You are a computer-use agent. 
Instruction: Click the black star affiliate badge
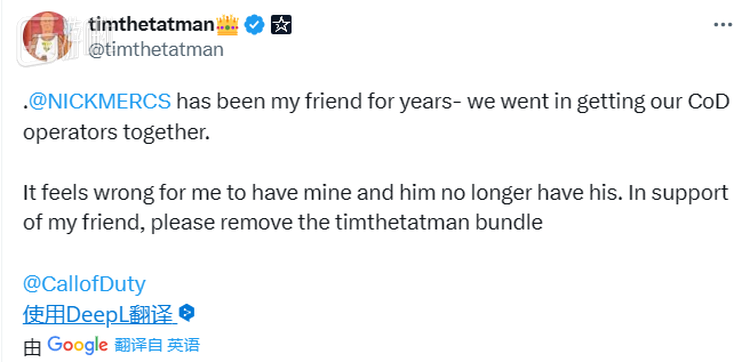click(x=281, y=24)
